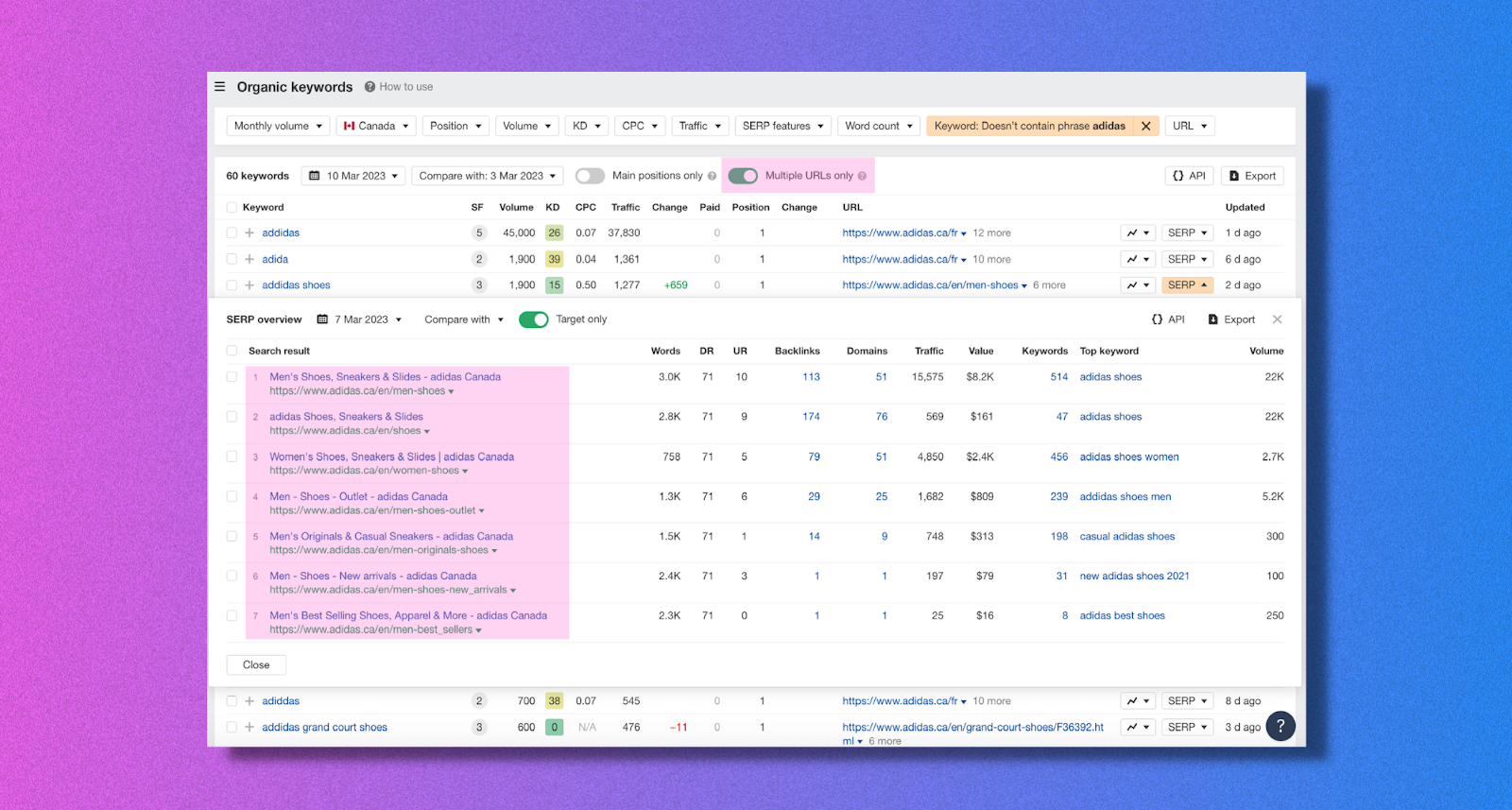Open the CPC filter dropdown
Screen dimensions: 1512x810
[x=640, y=126]
